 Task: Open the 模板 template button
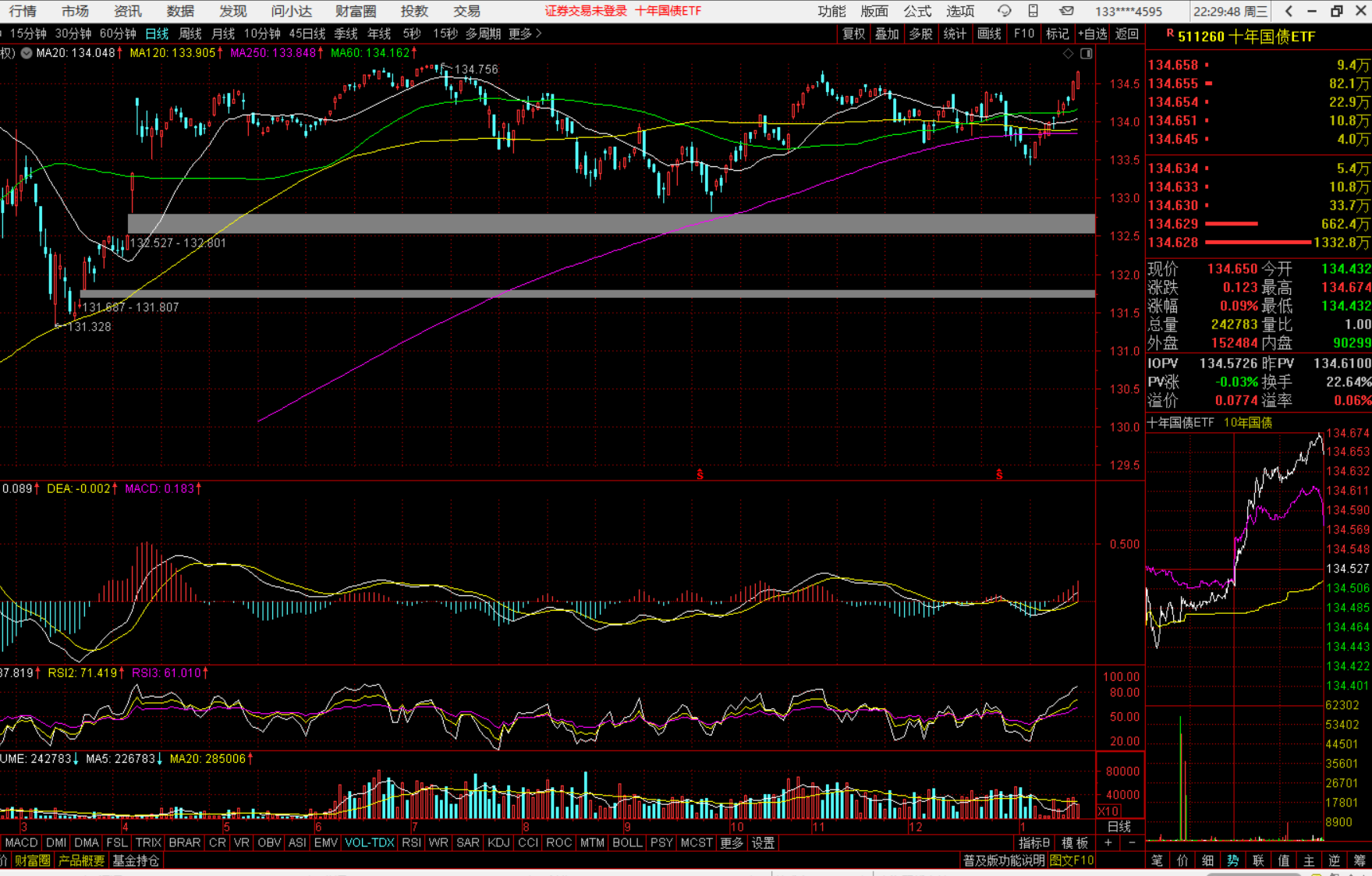(x=1075, y=842)
